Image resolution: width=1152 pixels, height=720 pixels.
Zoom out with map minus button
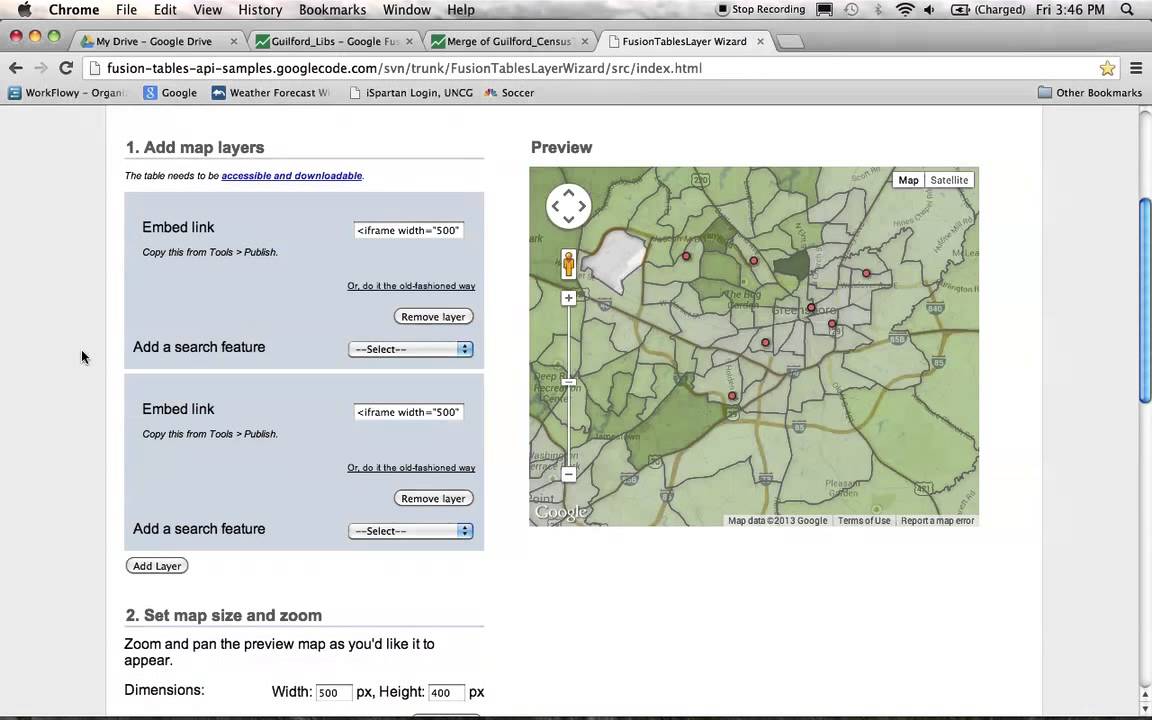[x=569, y=475]
